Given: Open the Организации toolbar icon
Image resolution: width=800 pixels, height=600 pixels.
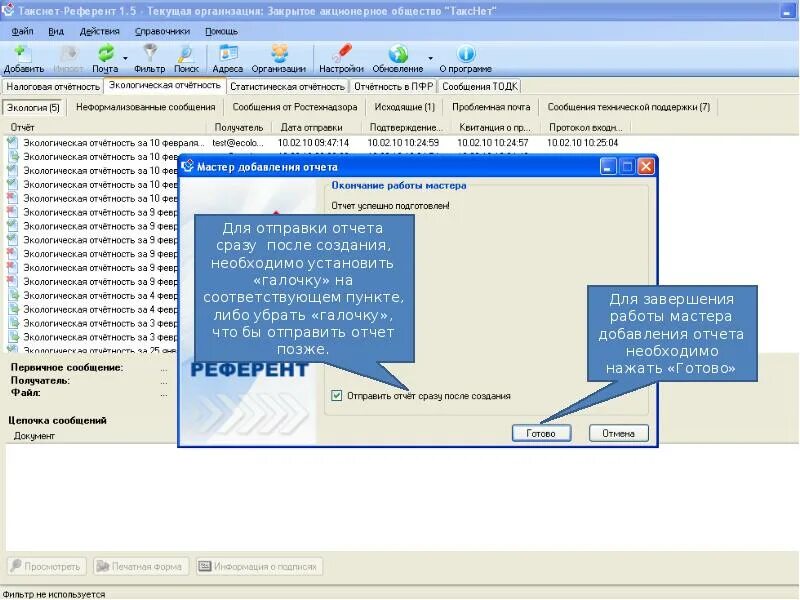Looking at the screenshot, I should point(279,59).
